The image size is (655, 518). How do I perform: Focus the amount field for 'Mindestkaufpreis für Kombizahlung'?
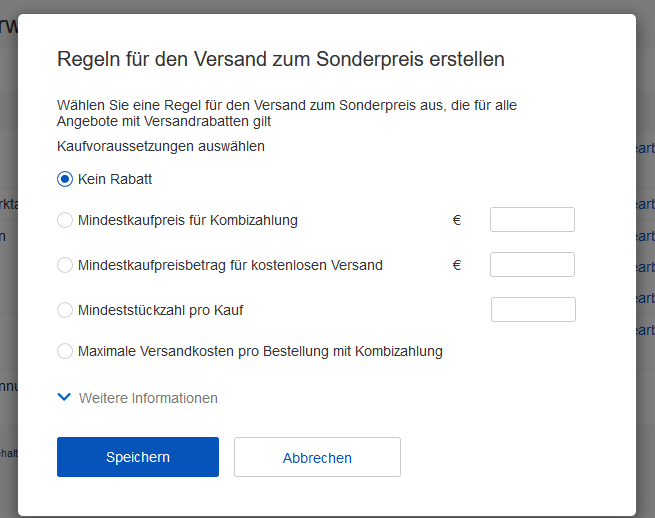[x=532, y=220]
